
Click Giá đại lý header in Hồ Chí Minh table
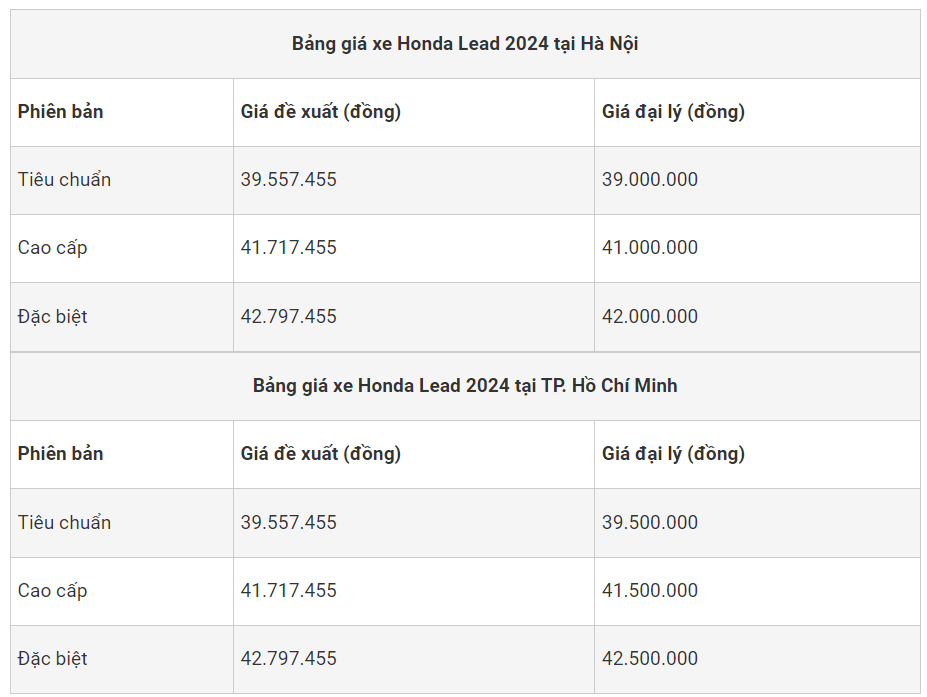(673, 454)
